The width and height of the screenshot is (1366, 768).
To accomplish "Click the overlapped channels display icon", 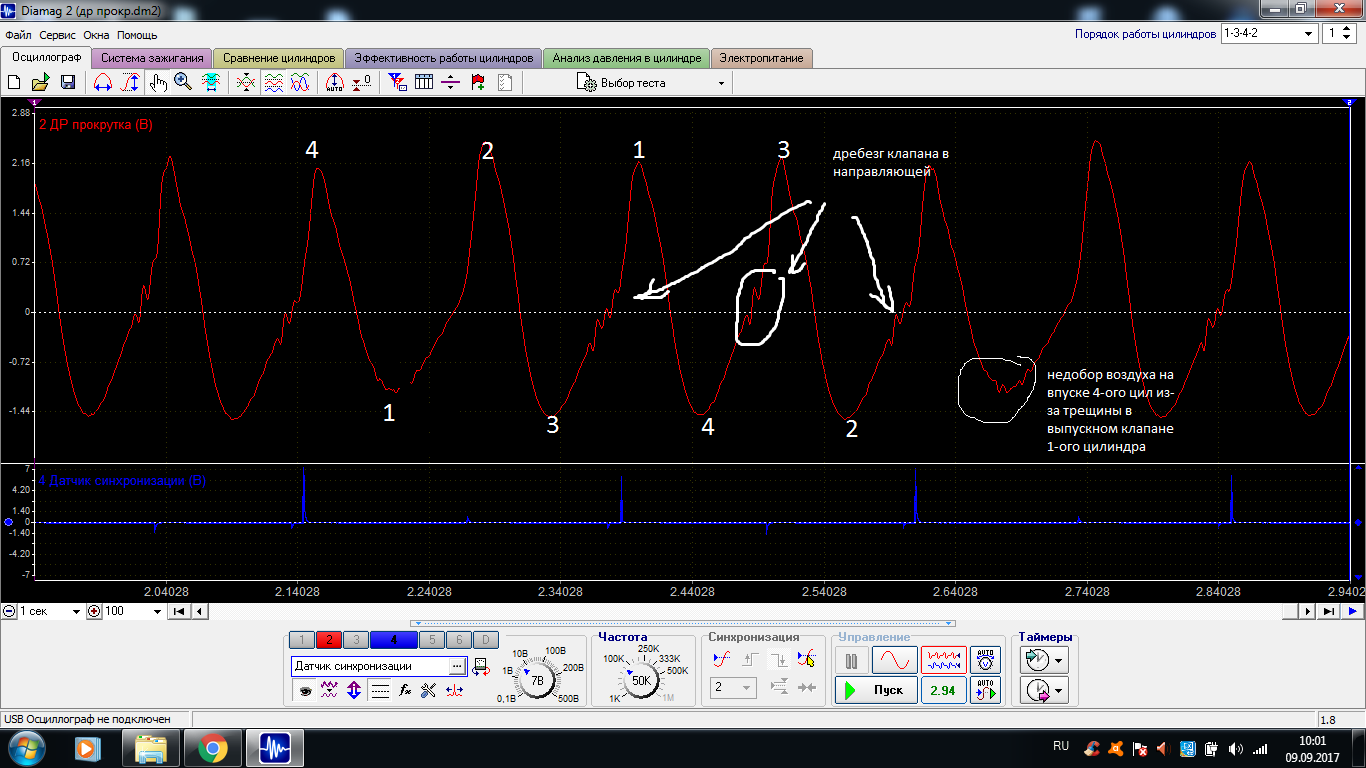I will 246,83.
